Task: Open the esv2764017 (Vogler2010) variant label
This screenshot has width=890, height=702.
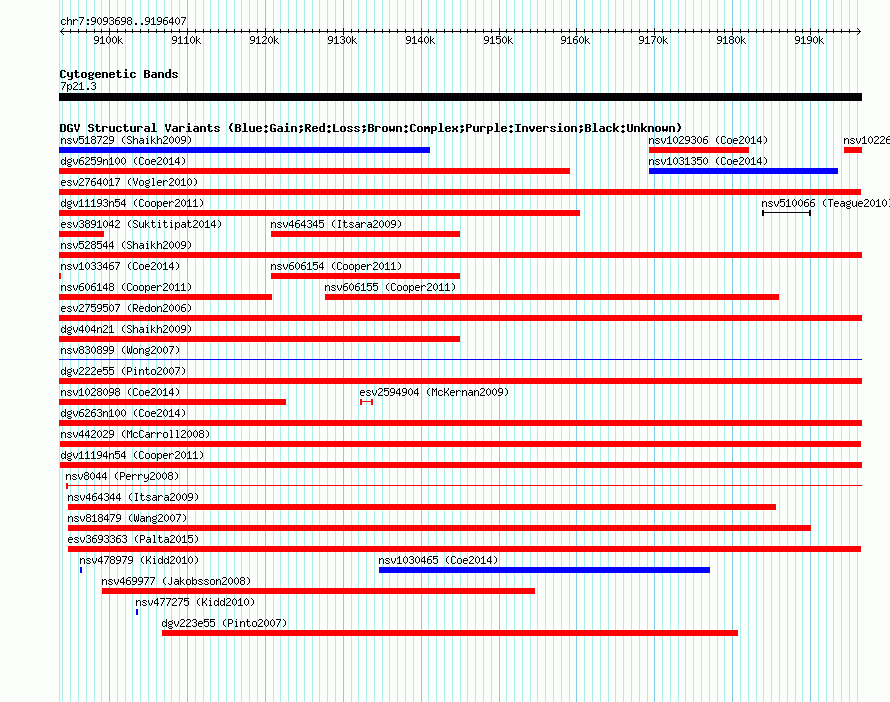Action: (129, 182)
